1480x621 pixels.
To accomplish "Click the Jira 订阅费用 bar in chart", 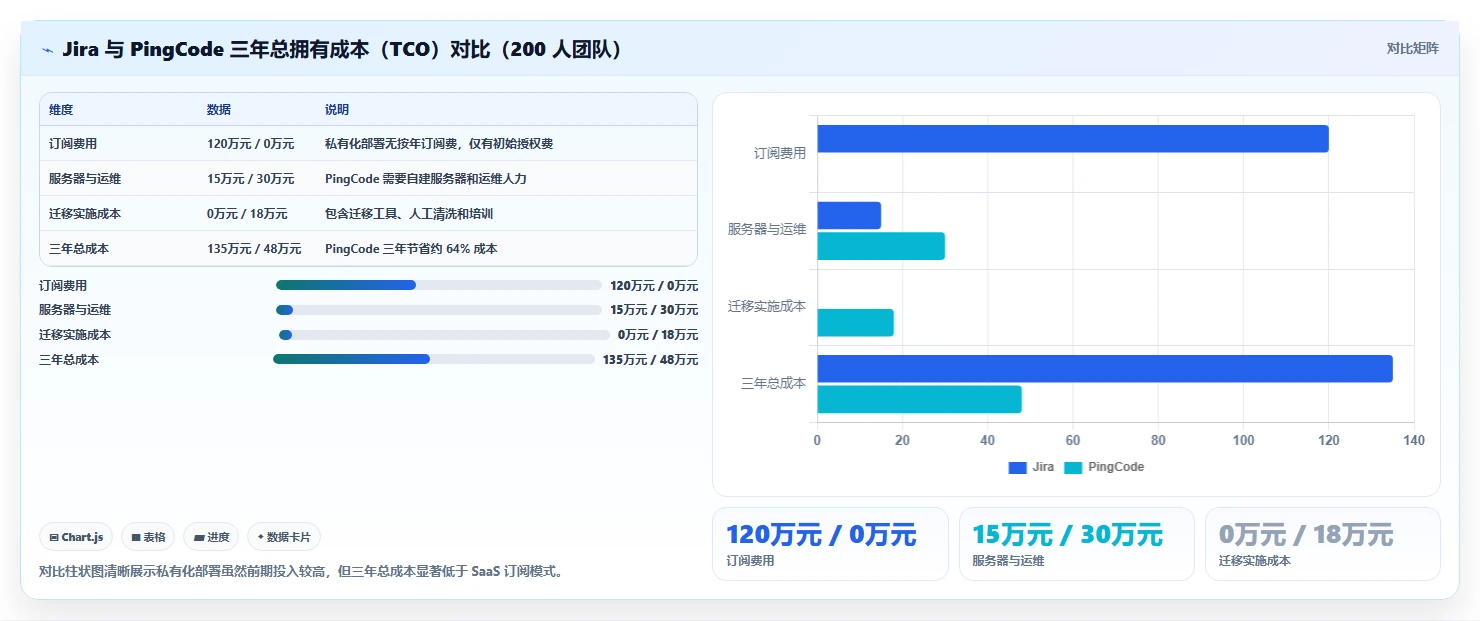I will [1073, 139].
